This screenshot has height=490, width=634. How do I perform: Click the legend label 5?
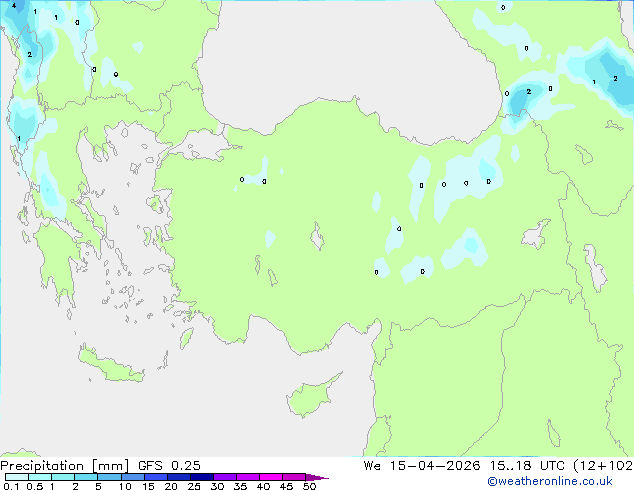[x=98, y=486]
